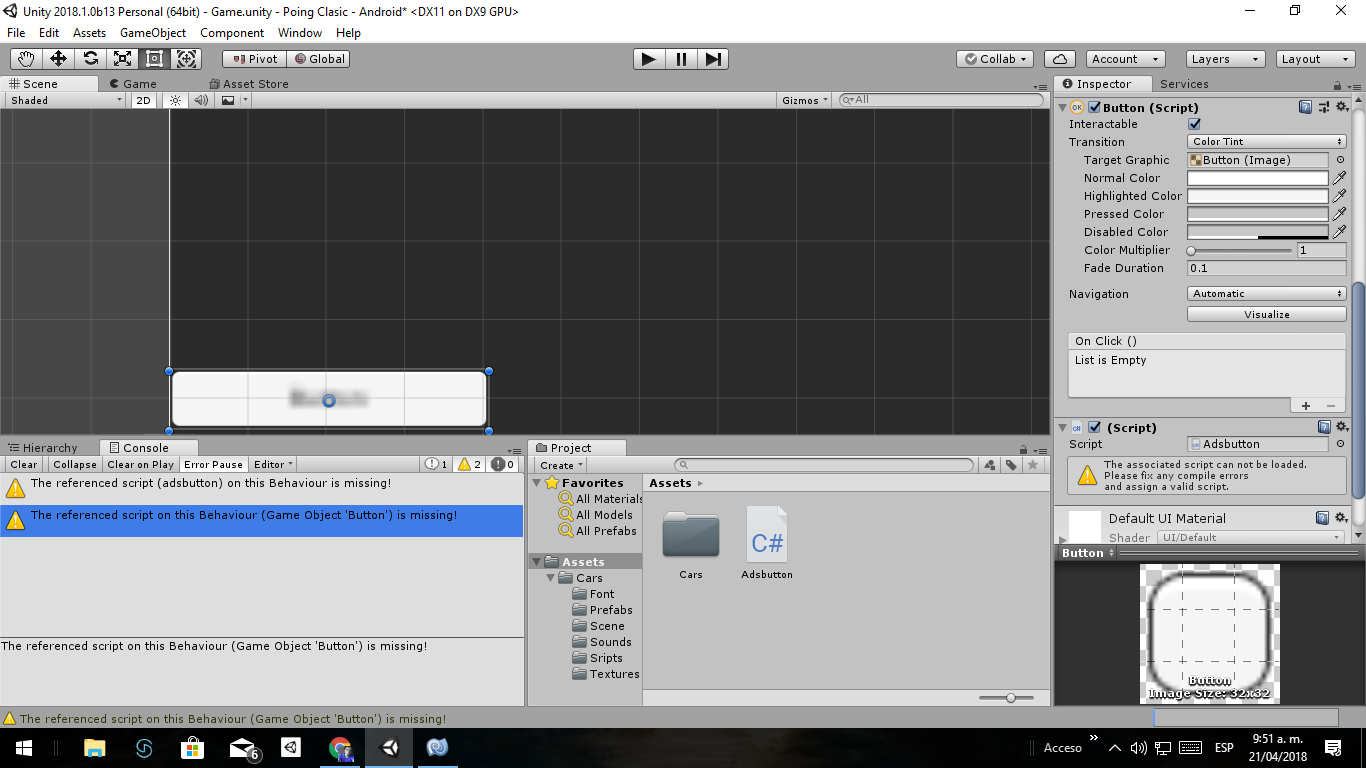The width and height of the screenshot is (1366, 768).
Task: Click search by label icon in Project
Action: coord(1012,465)
